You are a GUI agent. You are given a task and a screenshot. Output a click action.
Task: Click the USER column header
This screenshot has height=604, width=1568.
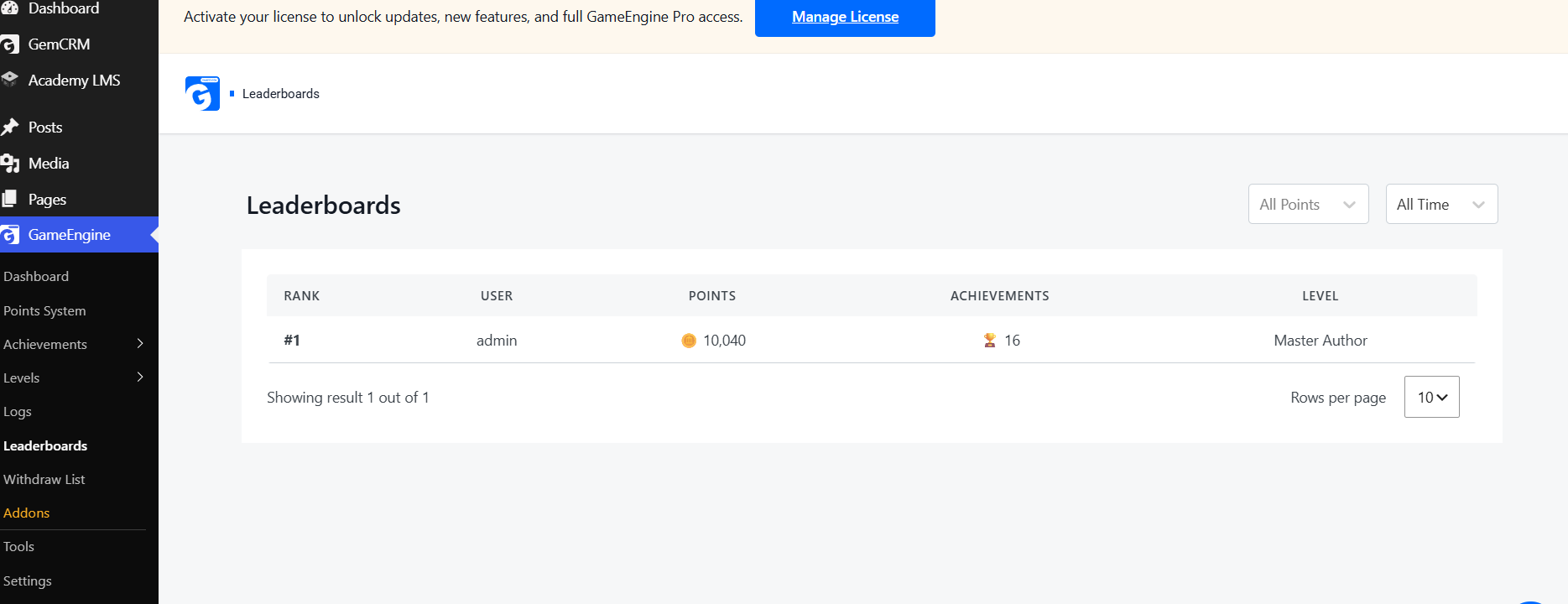click(497, 296)
